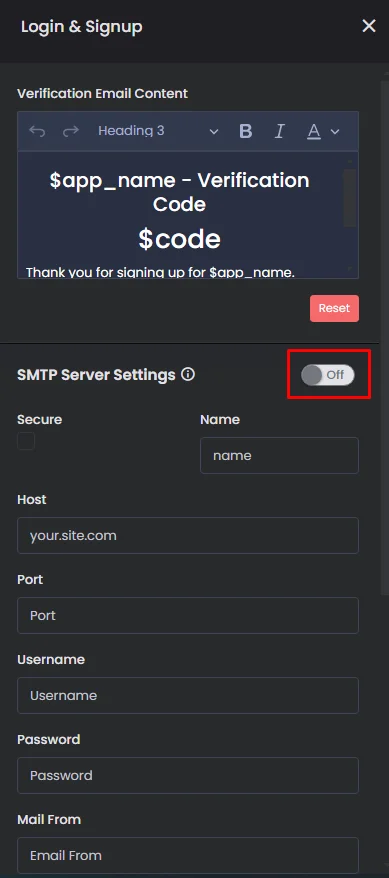Expand the font color chevron arrow
Screen dimensions: 389x878
(335, 132)
